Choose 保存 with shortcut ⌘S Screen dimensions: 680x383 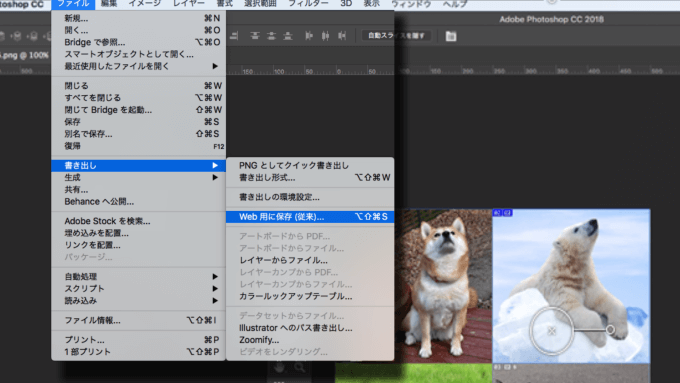138,122
